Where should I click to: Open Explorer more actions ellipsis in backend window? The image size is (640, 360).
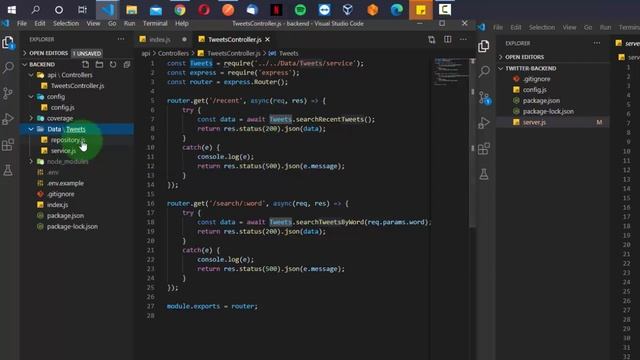point(121,39)
